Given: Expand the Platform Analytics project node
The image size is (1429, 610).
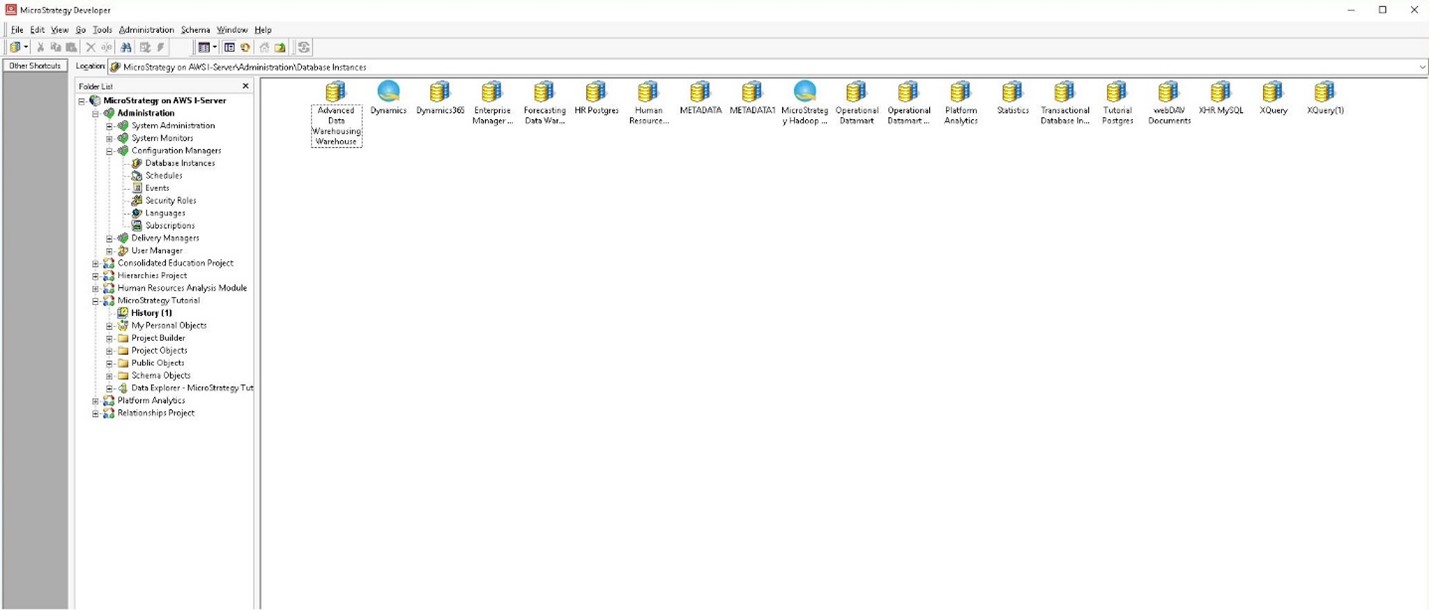Looking at the screenshot, I should (96, 401).
